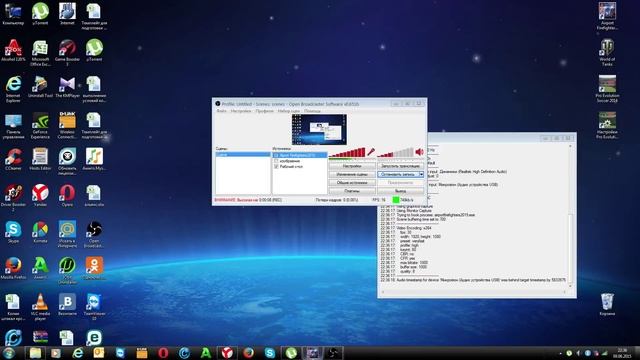This screenshot has width=640, height=360.
Task: Click the green bitrate status indicator
Action: [396, 200]
